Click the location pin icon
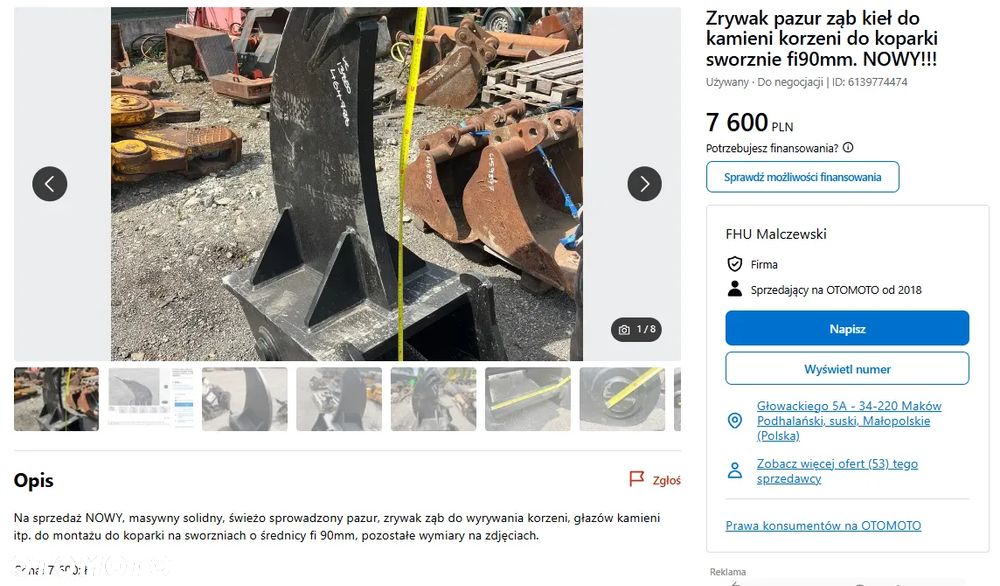 (x=735, y=420)
